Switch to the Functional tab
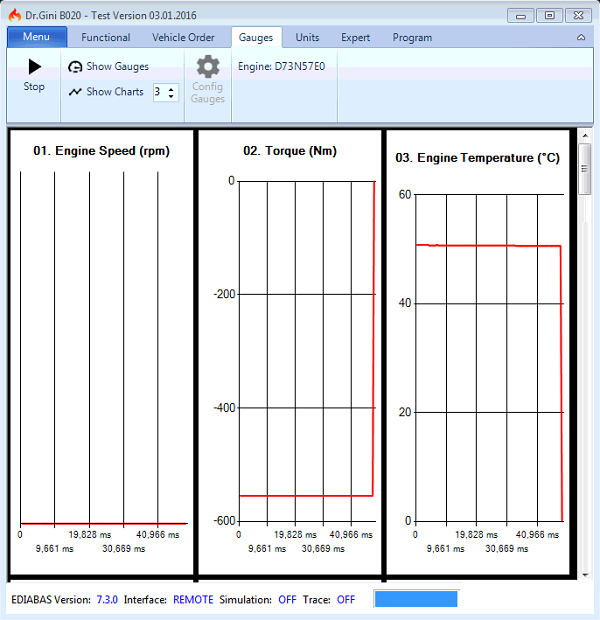This screenshot has width=600, height=620. pyautogui.click(x=106, y=38)
